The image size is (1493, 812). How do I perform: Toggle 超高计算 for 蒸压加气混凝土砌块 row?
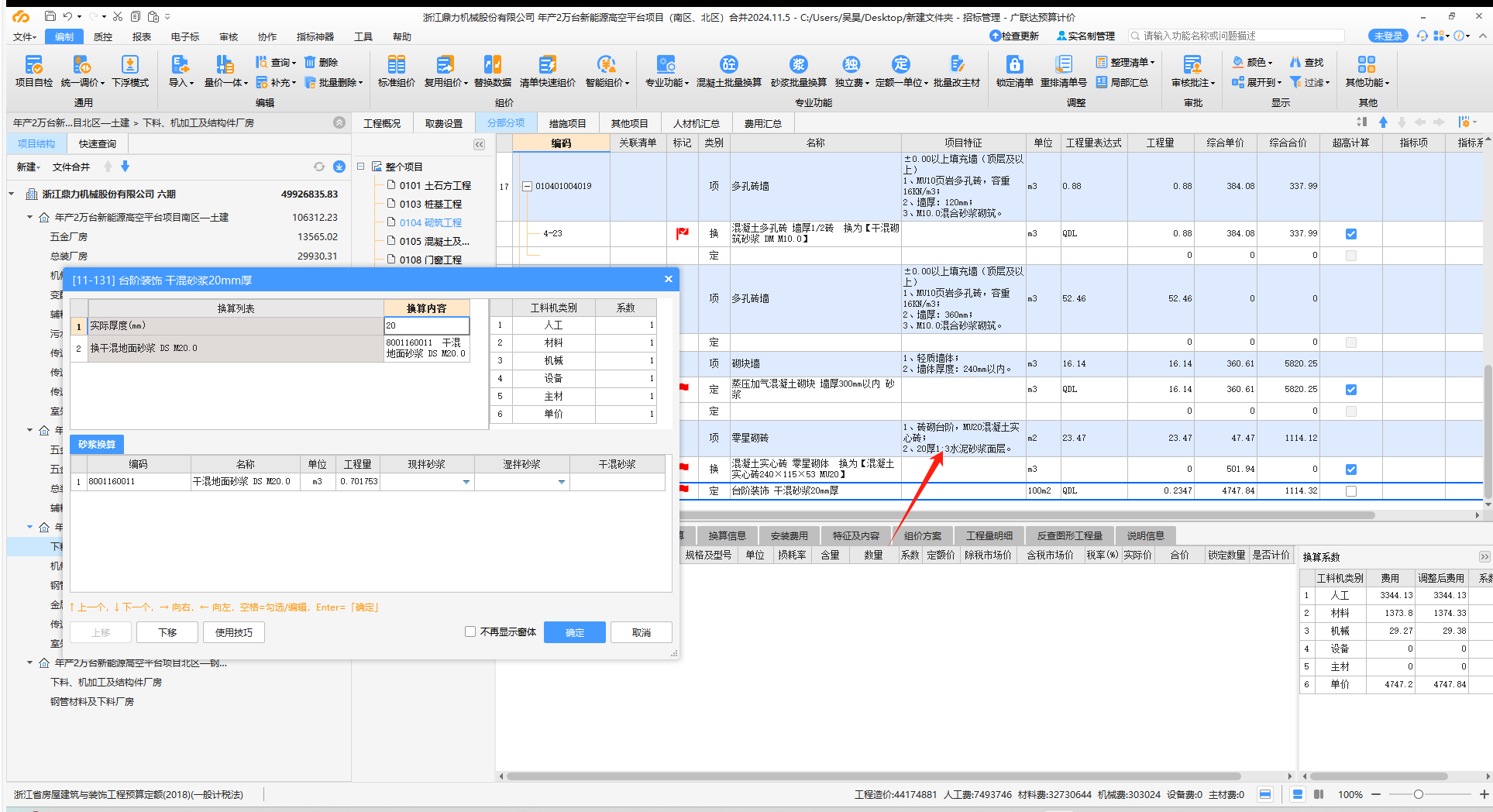click(1351, 389)
